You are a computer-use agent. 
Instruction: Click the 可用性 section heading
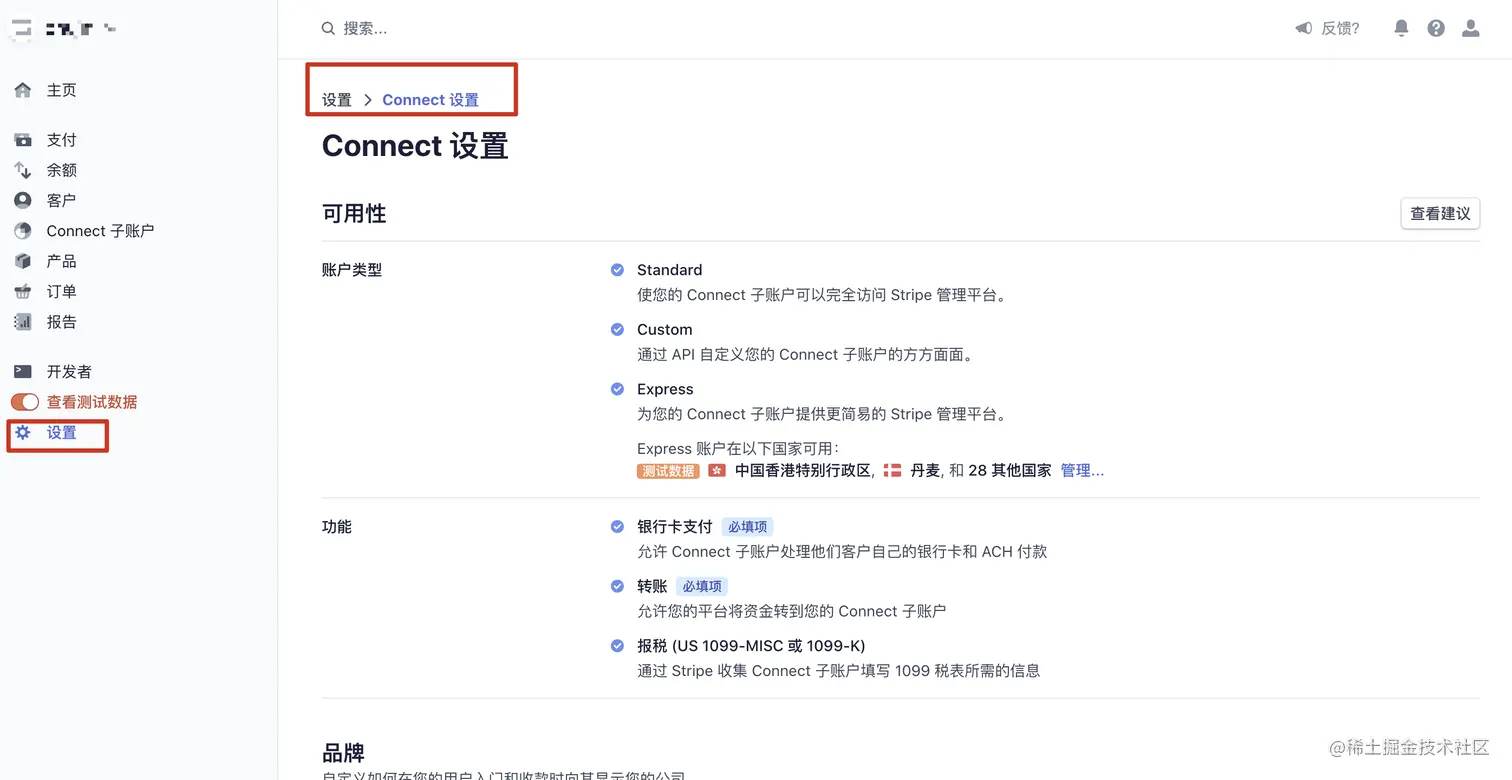(x=354, y=214)
